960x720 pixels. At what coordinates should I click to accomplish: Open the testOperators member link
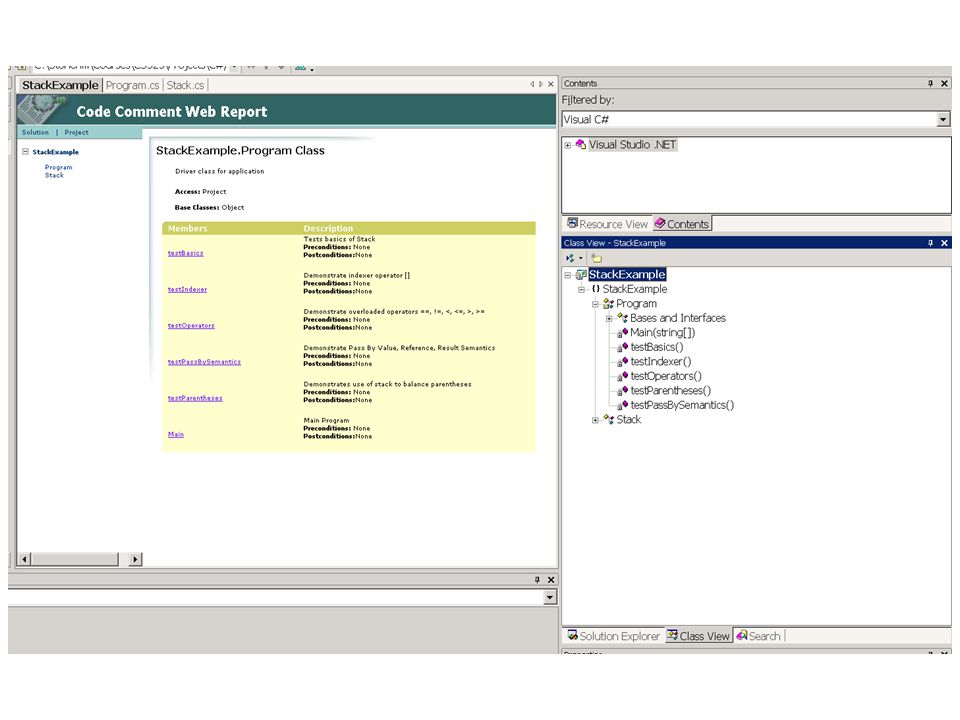(191, 325)
